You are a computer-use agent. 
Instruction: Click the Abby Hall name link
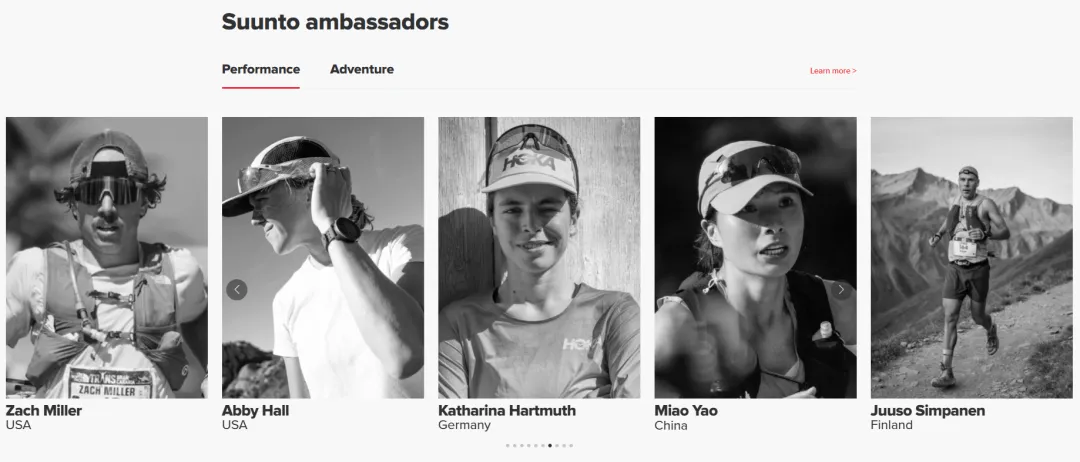coord(256,410)
